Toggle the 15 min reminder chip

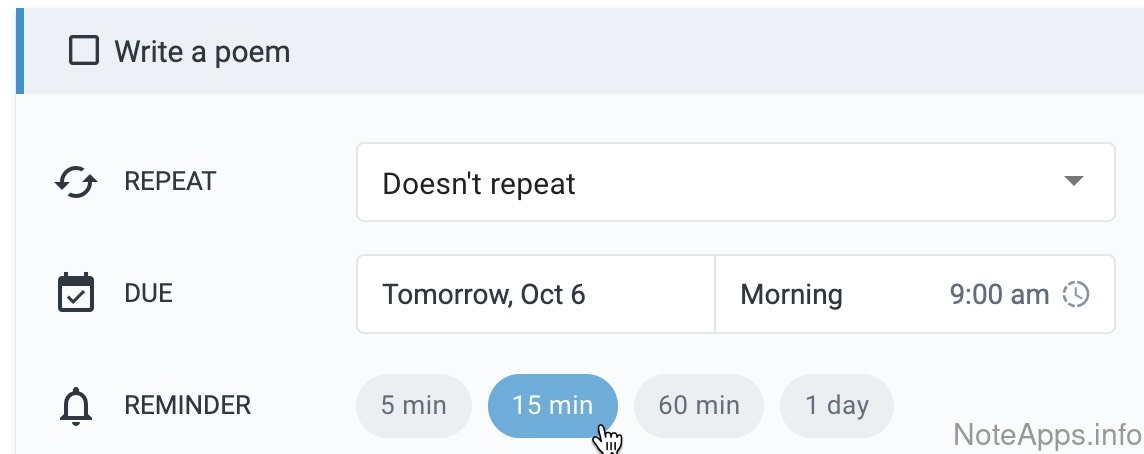coord(552,405)
